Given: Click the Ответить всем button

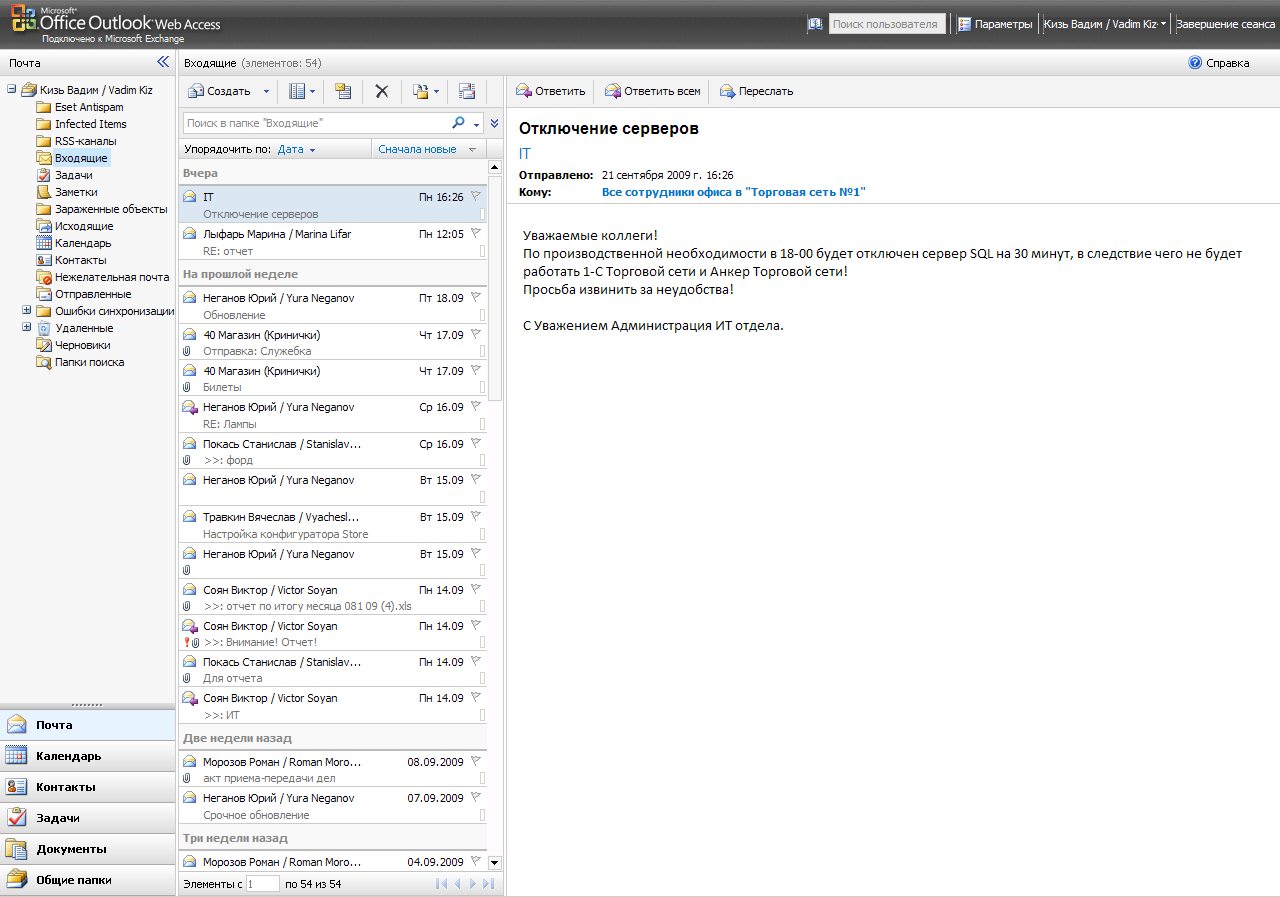Looking at the screenshot, I should tap(653, 91).
